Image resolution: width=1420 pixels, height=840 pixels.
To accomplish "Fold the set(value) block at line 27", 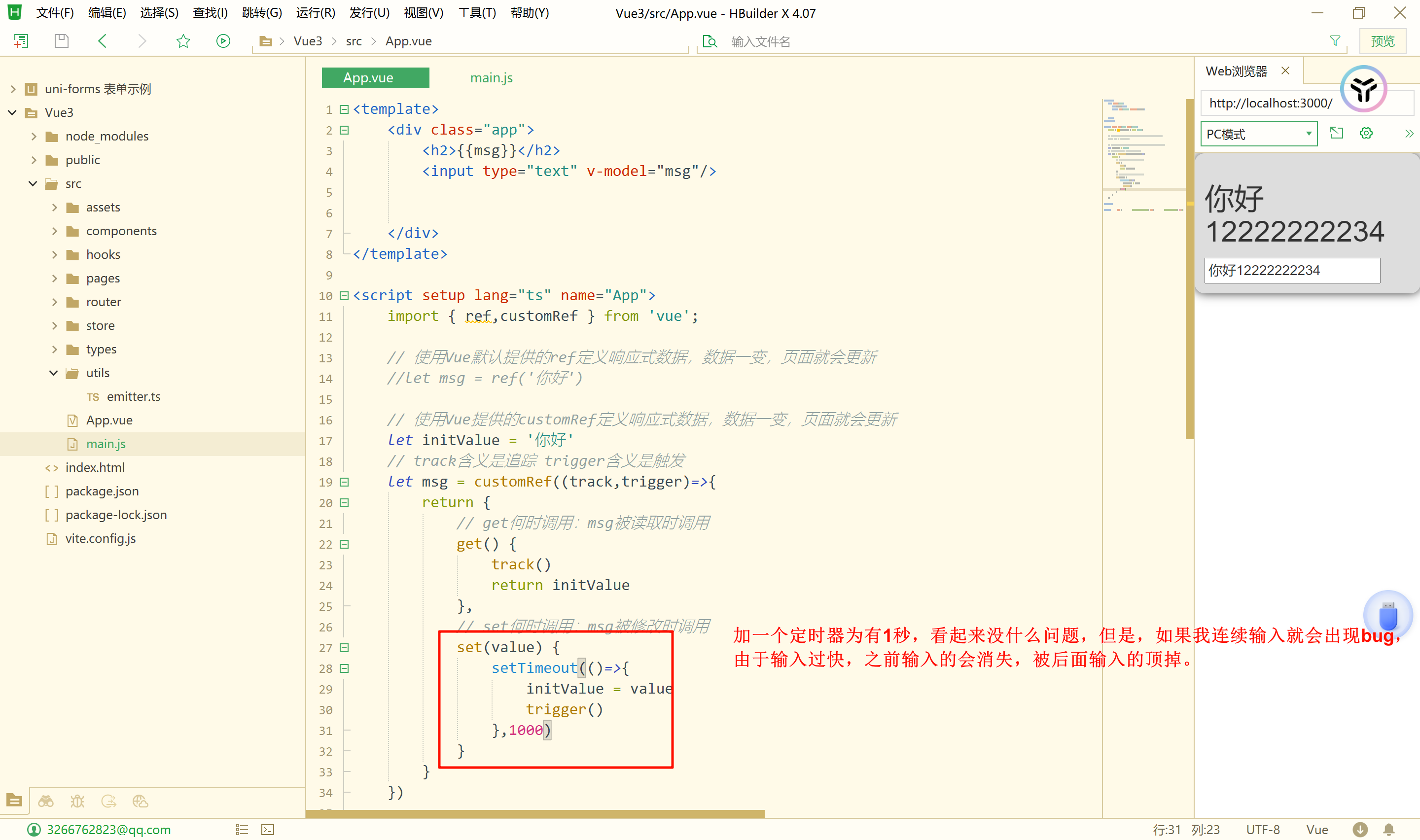I will point(344,648).
